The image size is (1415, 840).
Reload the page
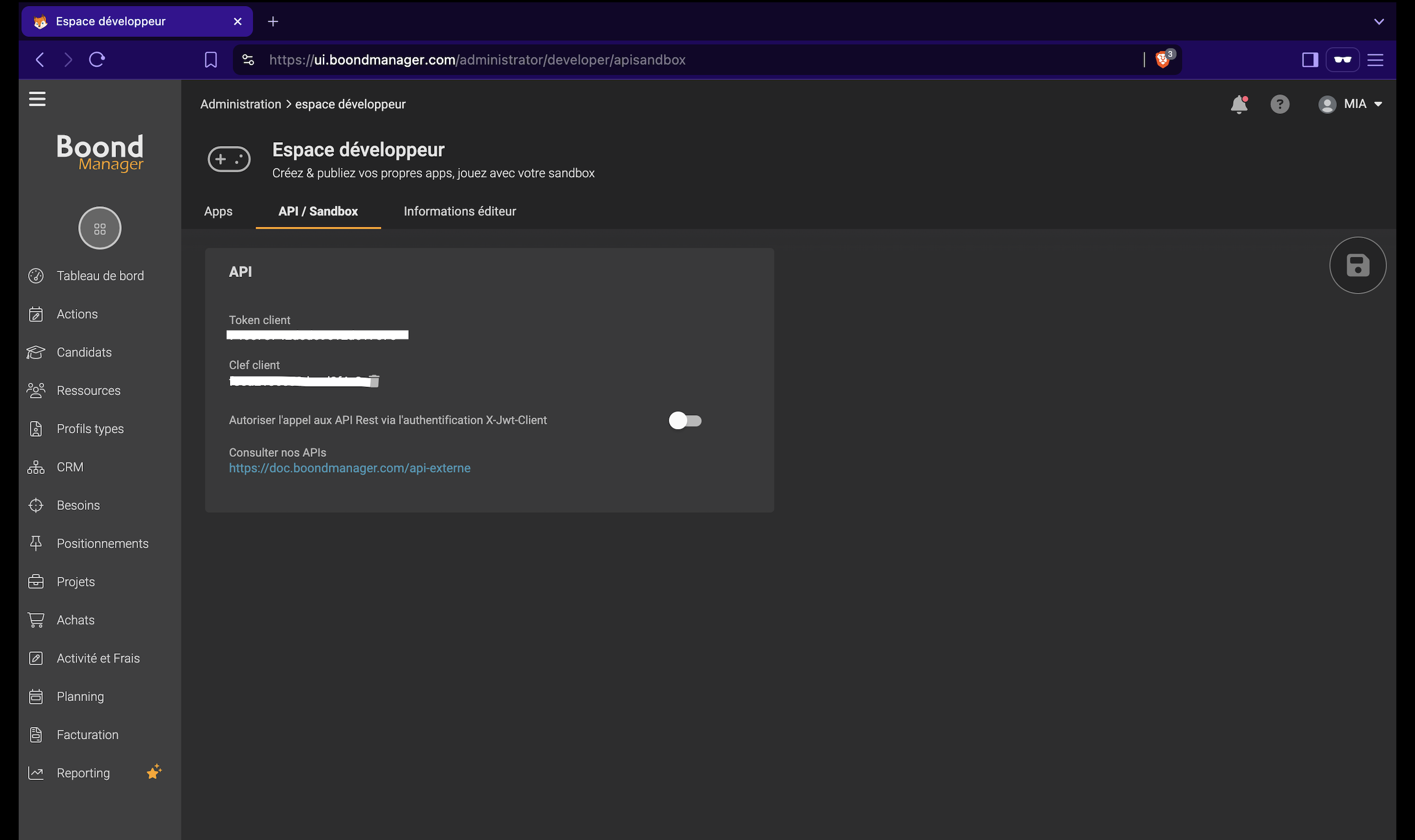(x=97, y=59)
